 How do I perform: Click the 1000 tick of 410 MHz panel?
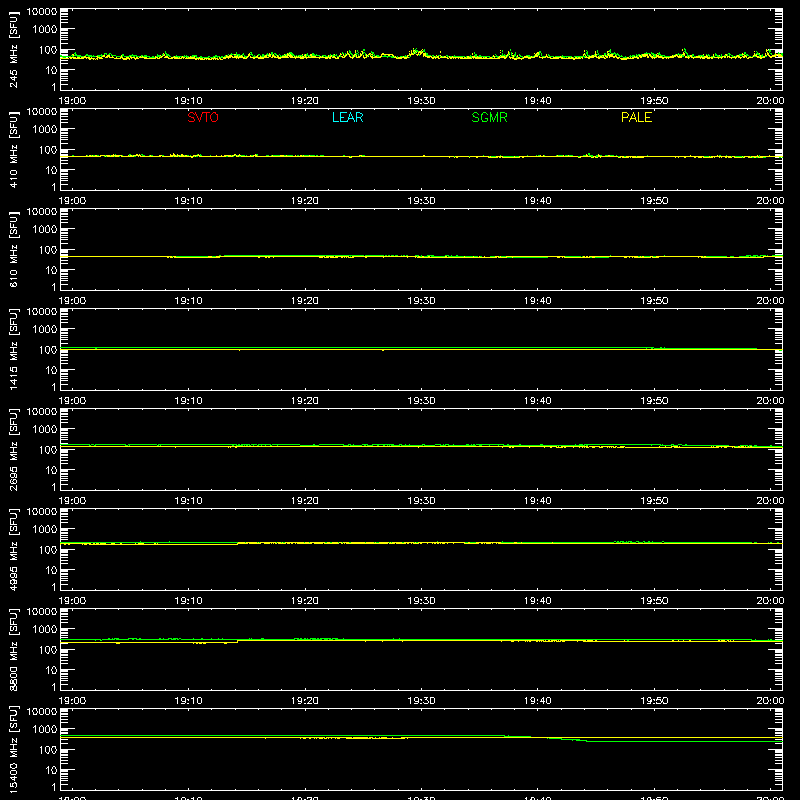pos(45,129)
